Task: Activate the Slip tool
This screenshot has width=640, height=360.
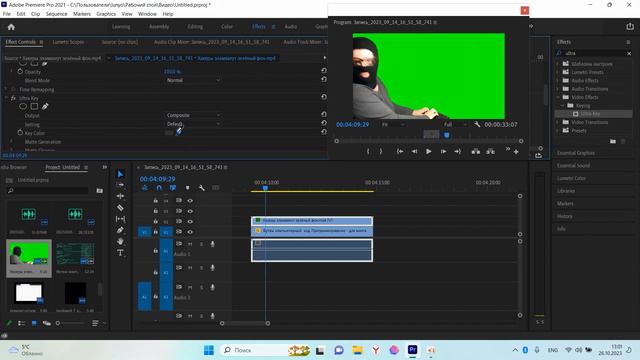Action: coord(120,219)
